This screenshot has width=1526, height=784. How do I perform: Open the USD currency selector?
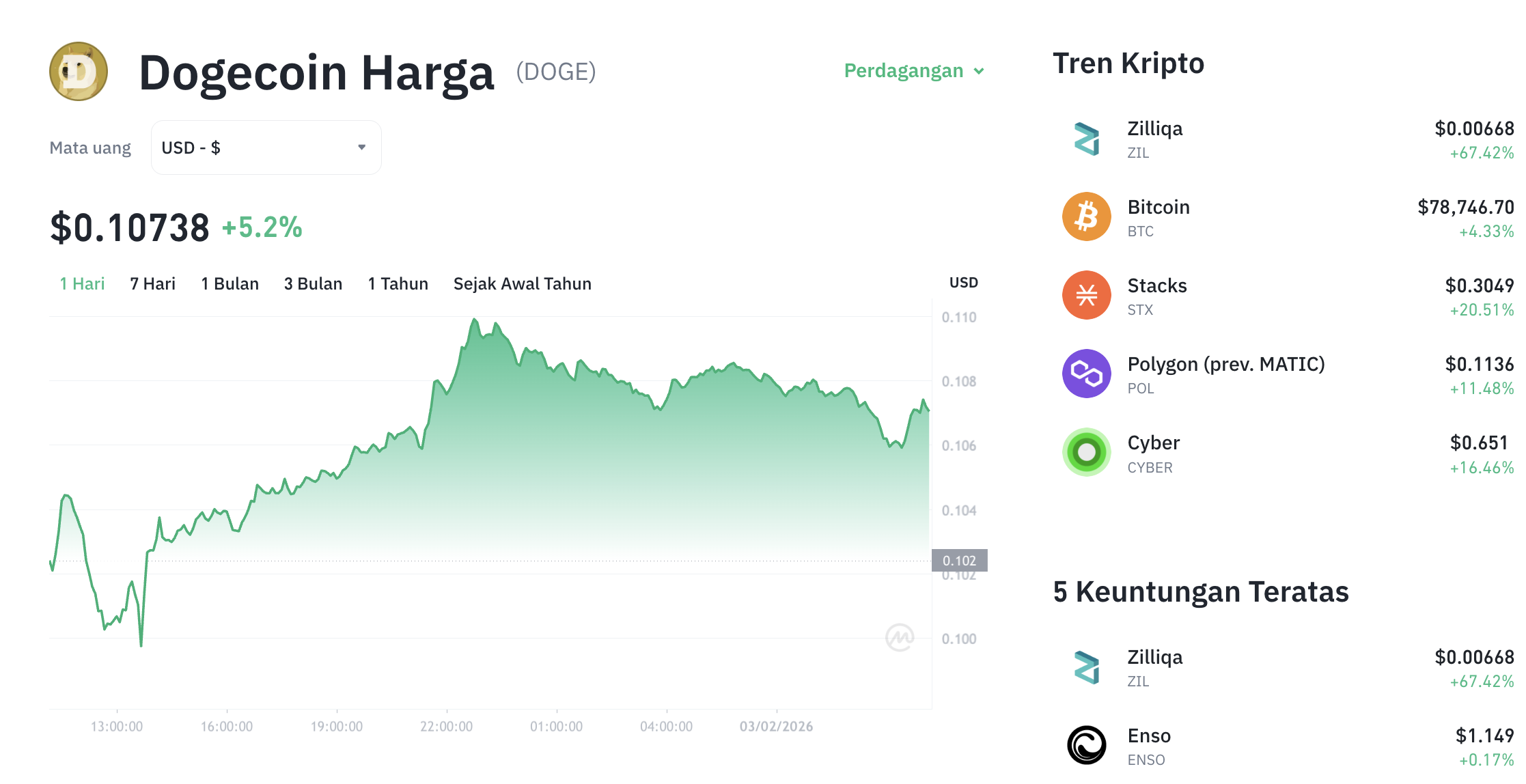[265, 147]
